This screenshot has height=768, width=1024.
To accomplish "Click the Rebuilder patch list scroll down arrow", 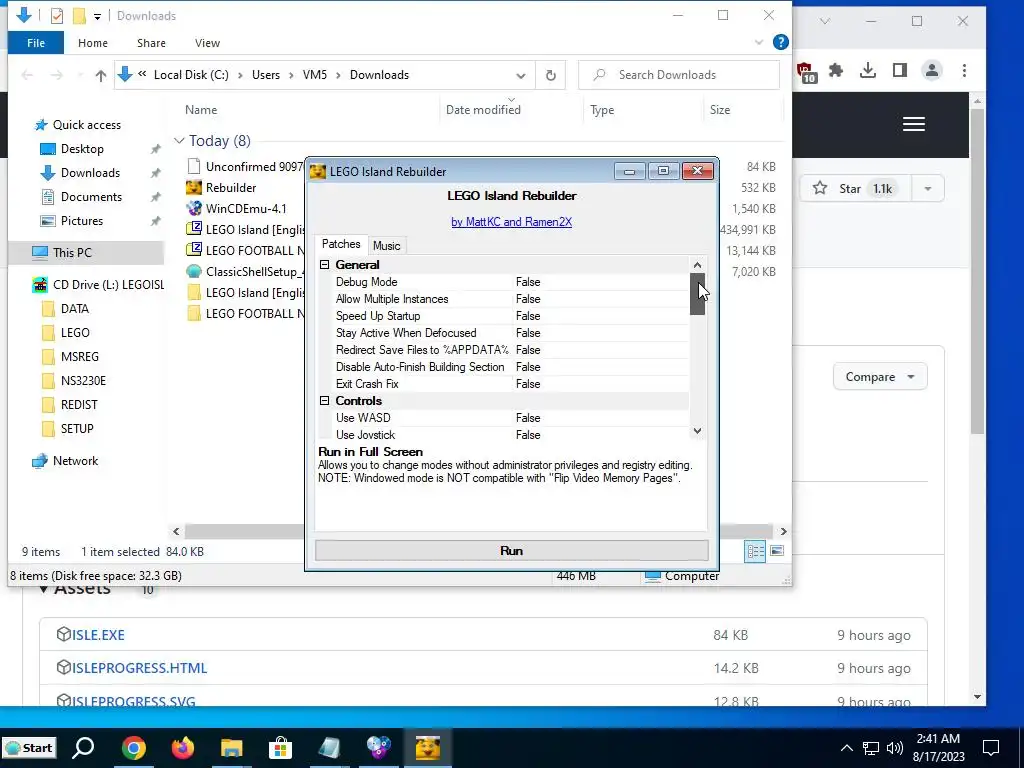I will [697, 430].
